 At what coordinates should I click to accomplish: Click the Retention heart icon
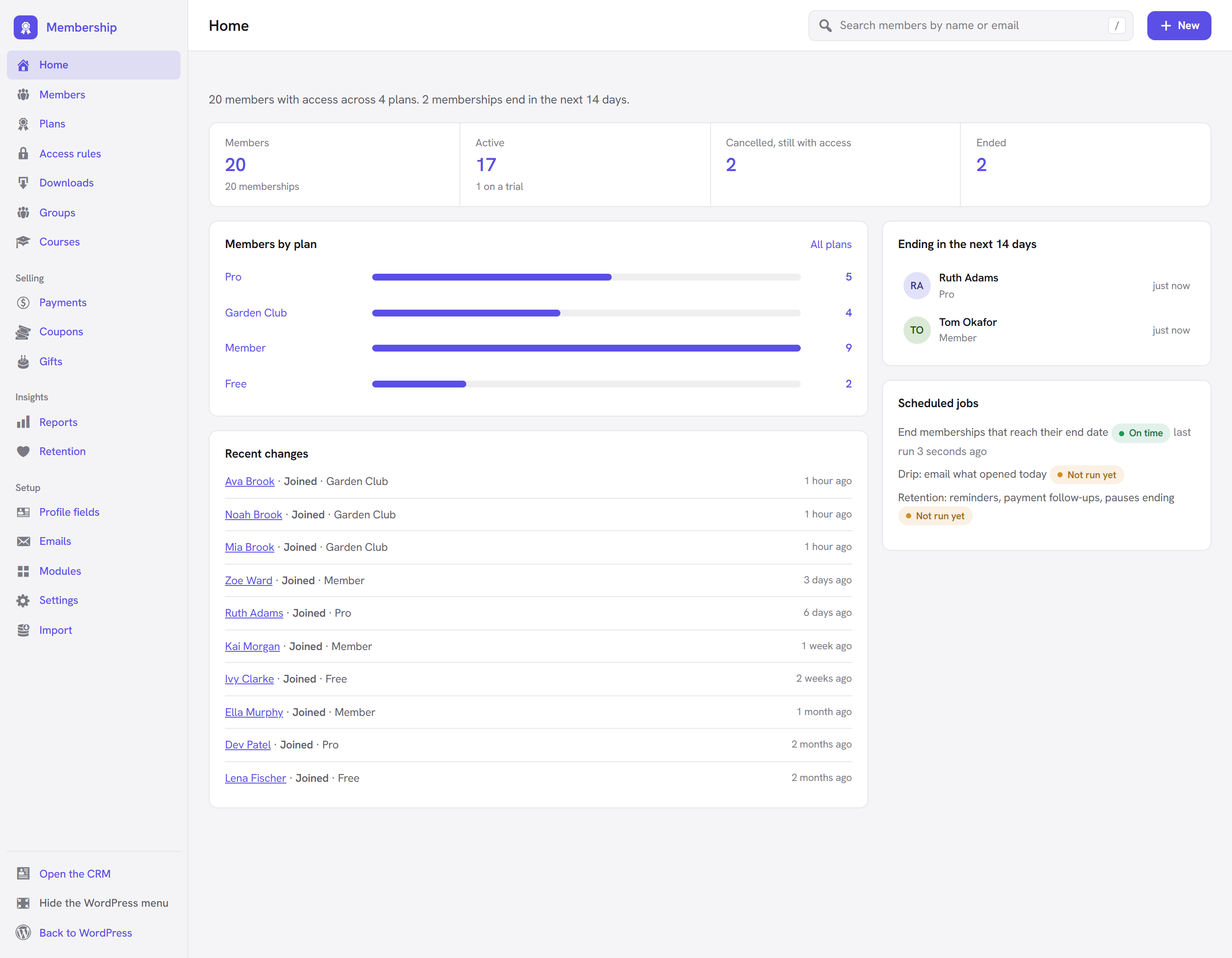click(23, 452)
